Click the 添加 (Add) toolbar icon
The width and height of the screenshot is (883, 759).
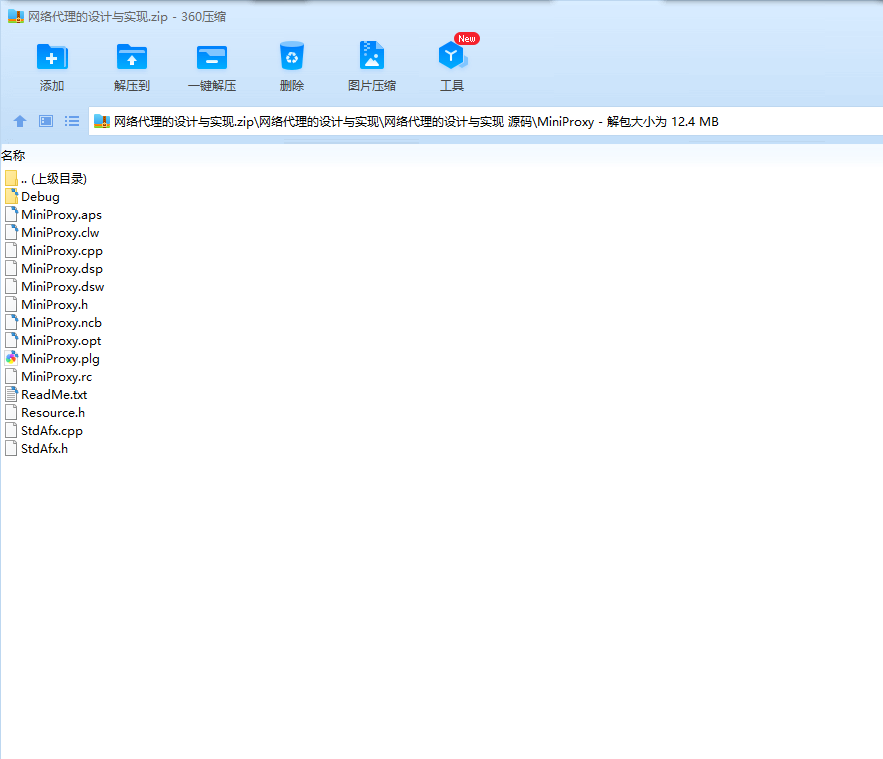pyautogui.click(x=52, y=57)
